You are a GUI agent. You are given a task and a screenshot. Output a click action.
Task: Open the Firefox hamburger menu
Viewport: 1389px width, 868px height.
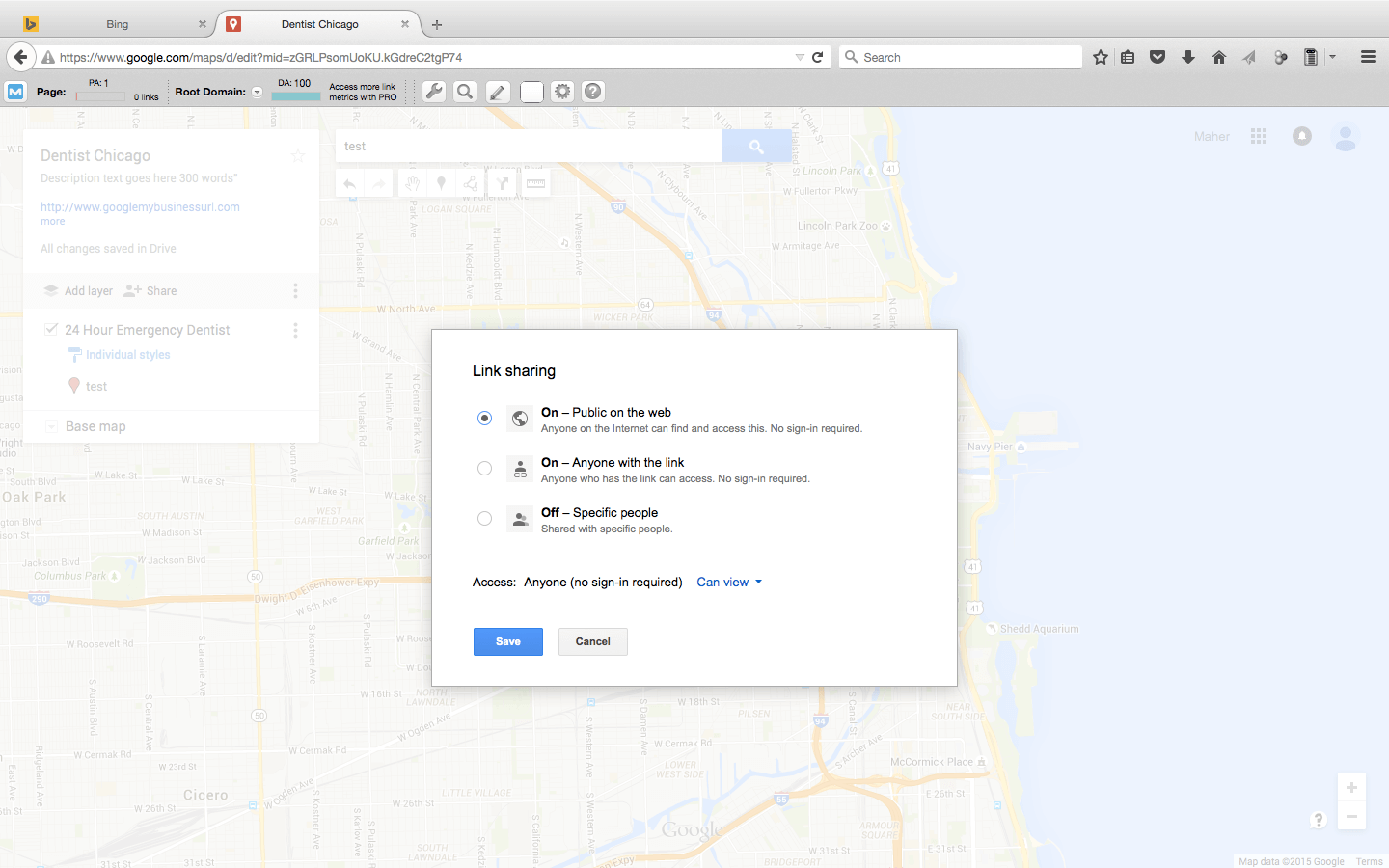pos(1368,57)
